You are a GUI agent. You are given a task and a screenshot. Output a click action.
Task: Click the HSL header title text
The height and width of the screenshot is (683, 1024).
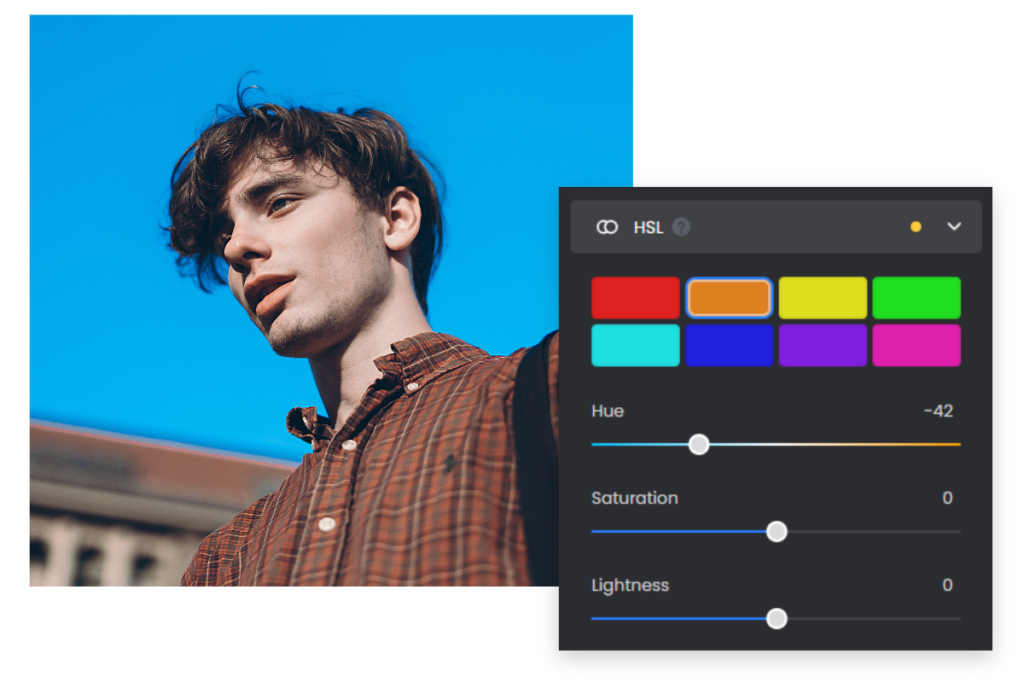(x=648, y=227)
